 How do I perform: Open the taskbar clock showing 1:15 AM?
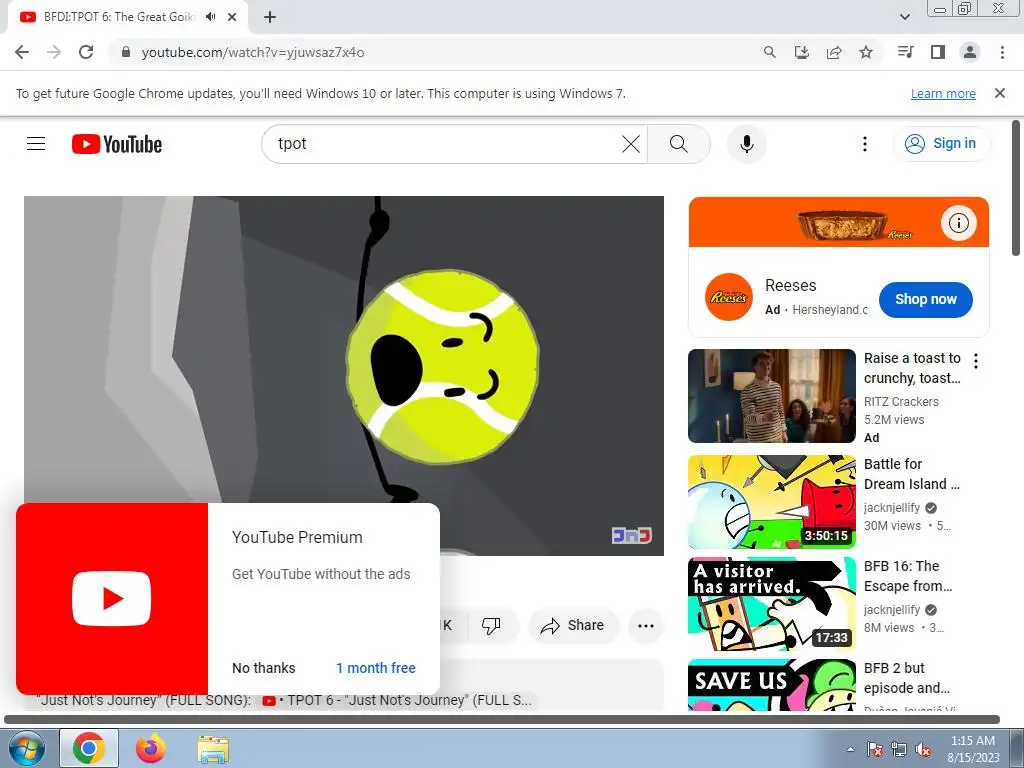973,749
